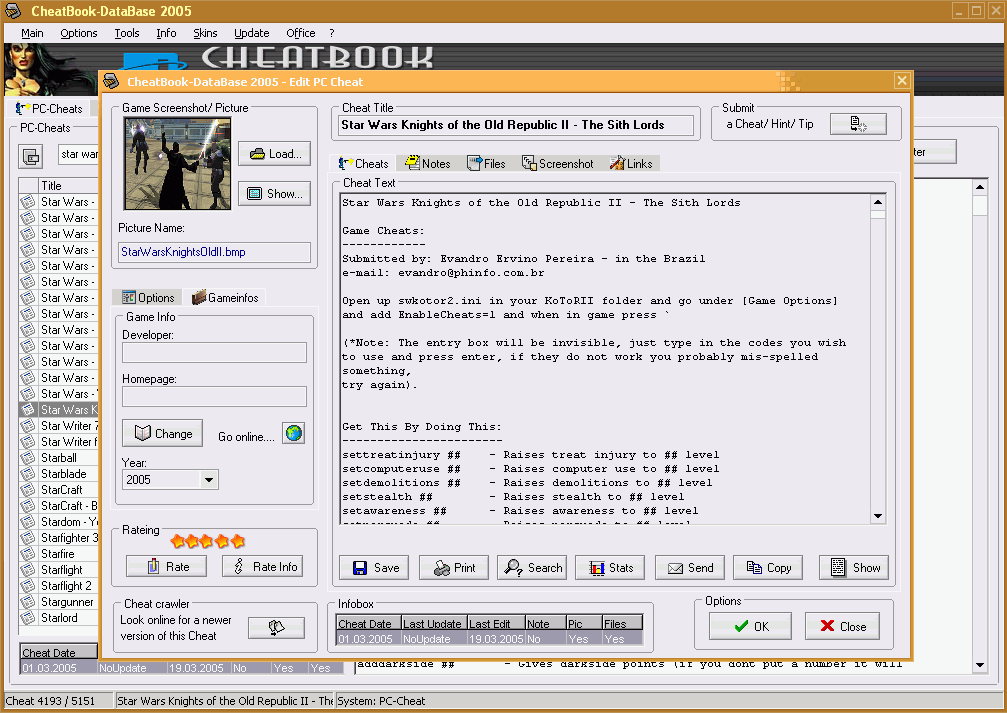1007x713 pixels.
Task: Open Search in cheat text
Action: [x=532, y=567]
